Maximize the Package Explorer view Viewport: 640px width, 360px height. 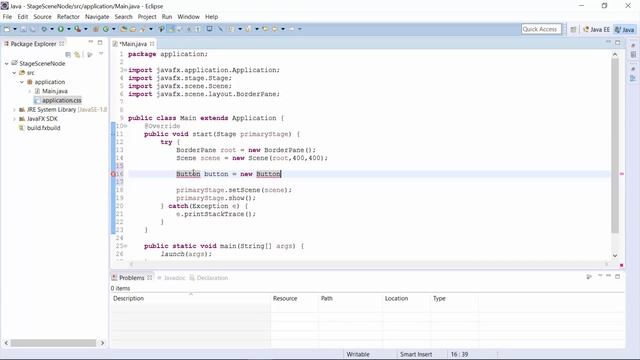100,42
